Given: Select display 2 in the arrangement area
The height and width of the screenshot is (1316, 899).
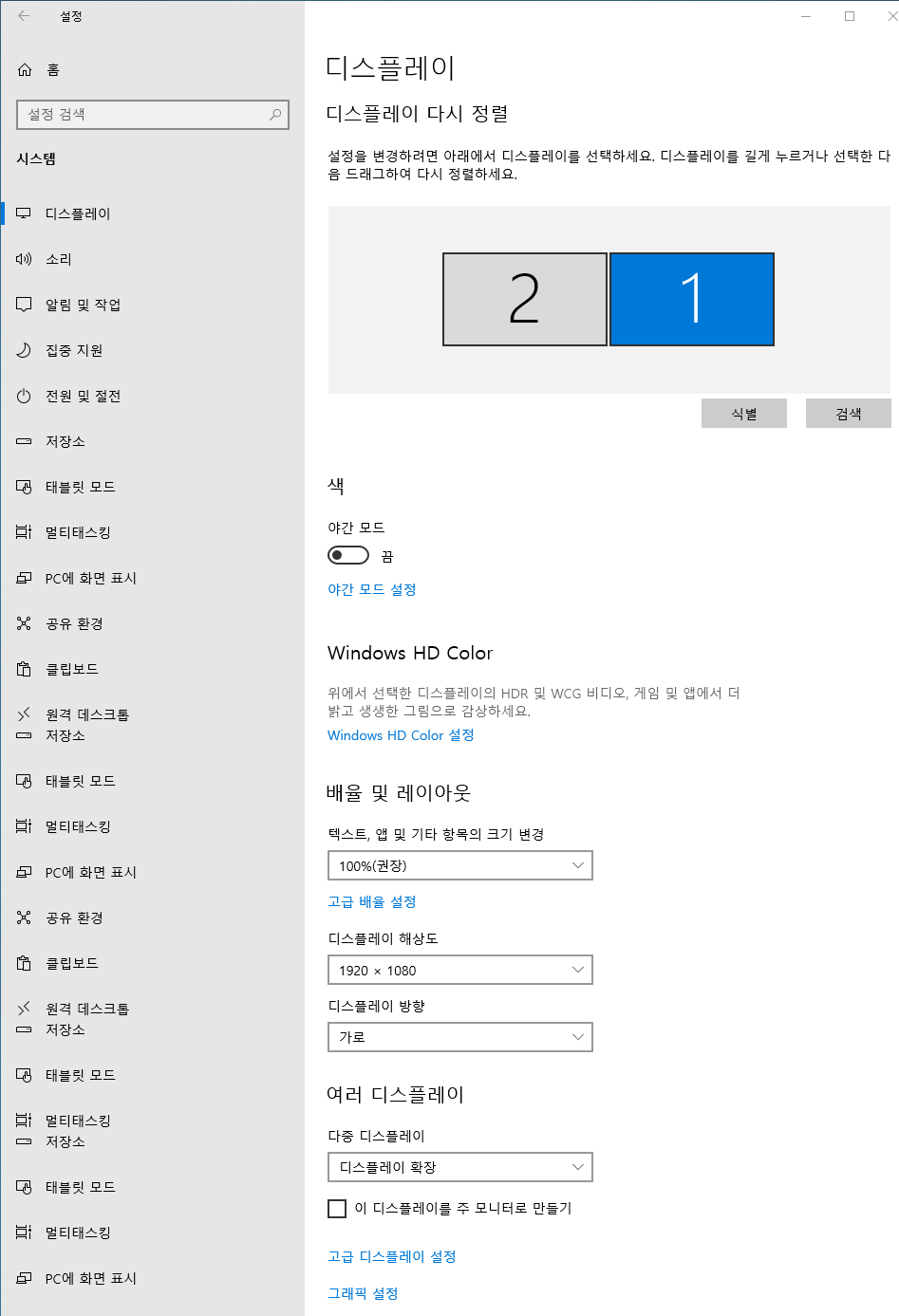Looking at the screenshot, I should click(x=525, y=299).
